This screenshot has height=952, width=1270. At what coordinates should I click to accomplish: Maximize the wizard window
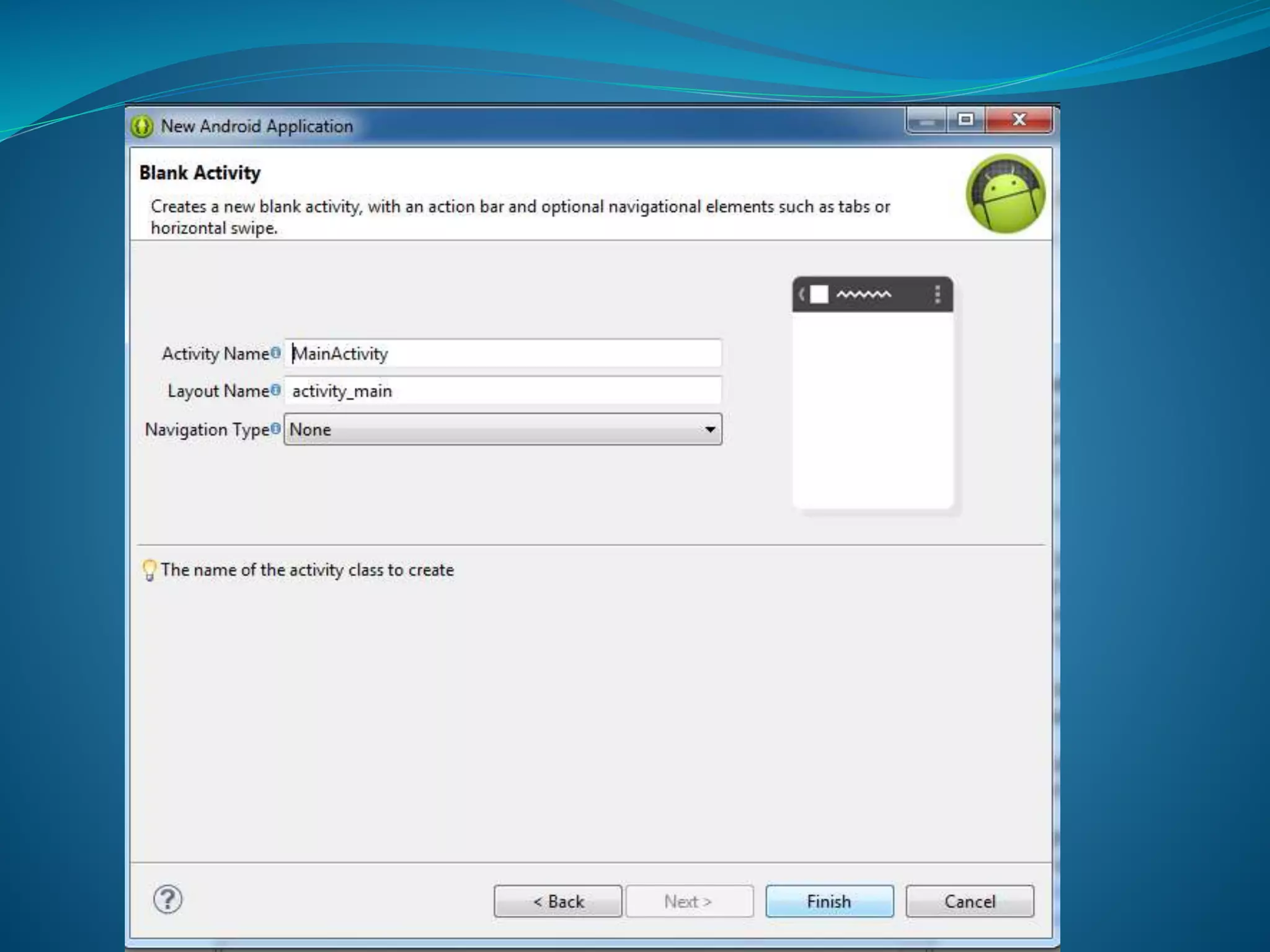(x=966, y=120)
